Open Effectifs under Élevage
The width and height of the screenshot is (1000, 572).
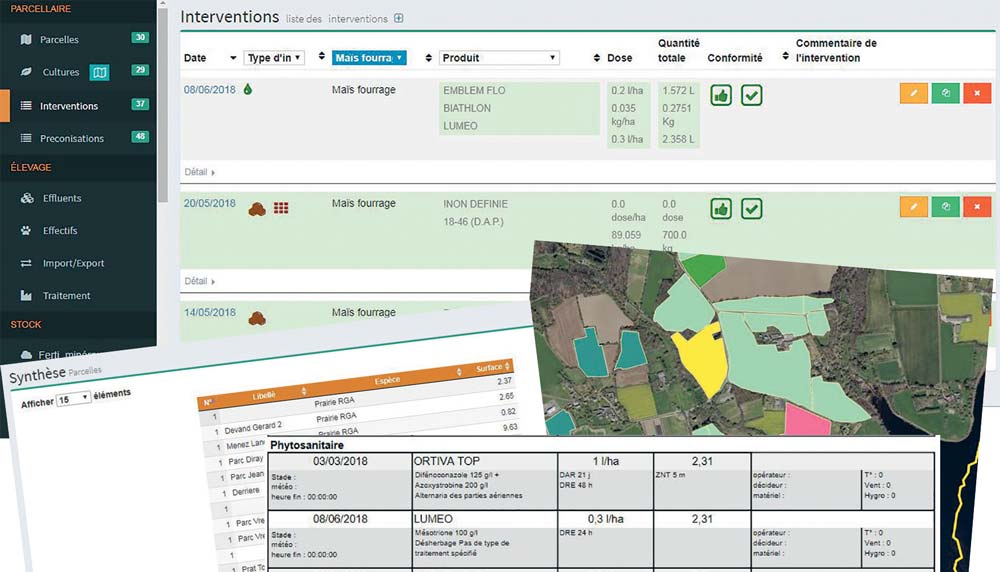[60, 231]
